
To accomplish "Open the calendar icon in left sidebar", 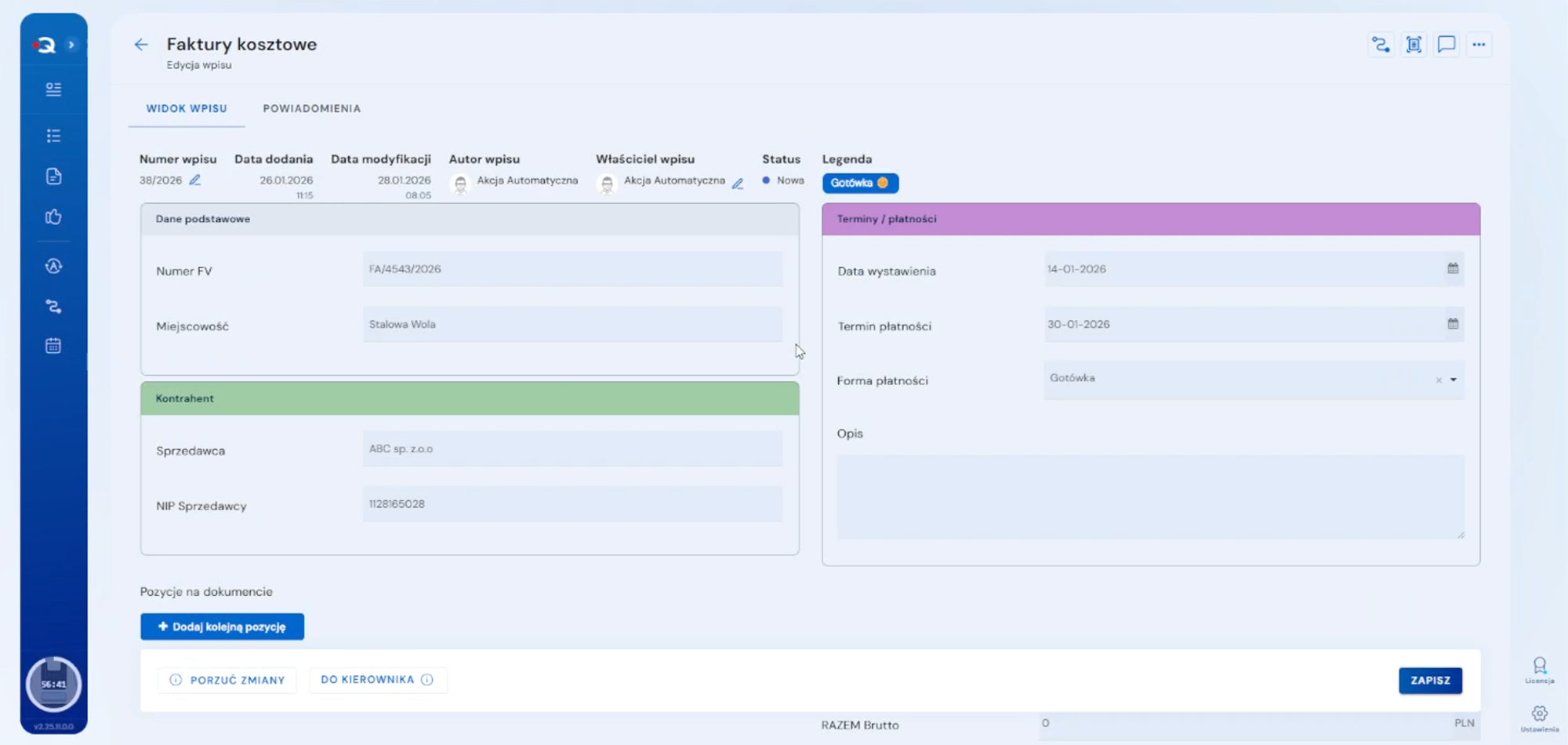I will (x=53, y=346).
